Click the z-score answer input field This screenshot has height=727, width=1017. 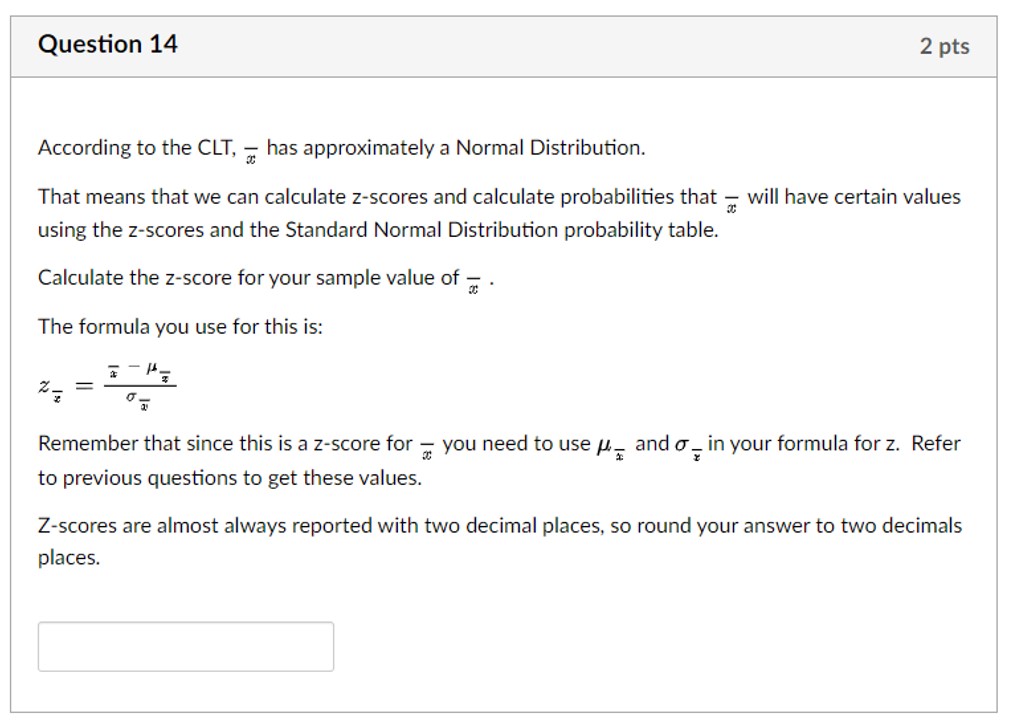(185, 646)
